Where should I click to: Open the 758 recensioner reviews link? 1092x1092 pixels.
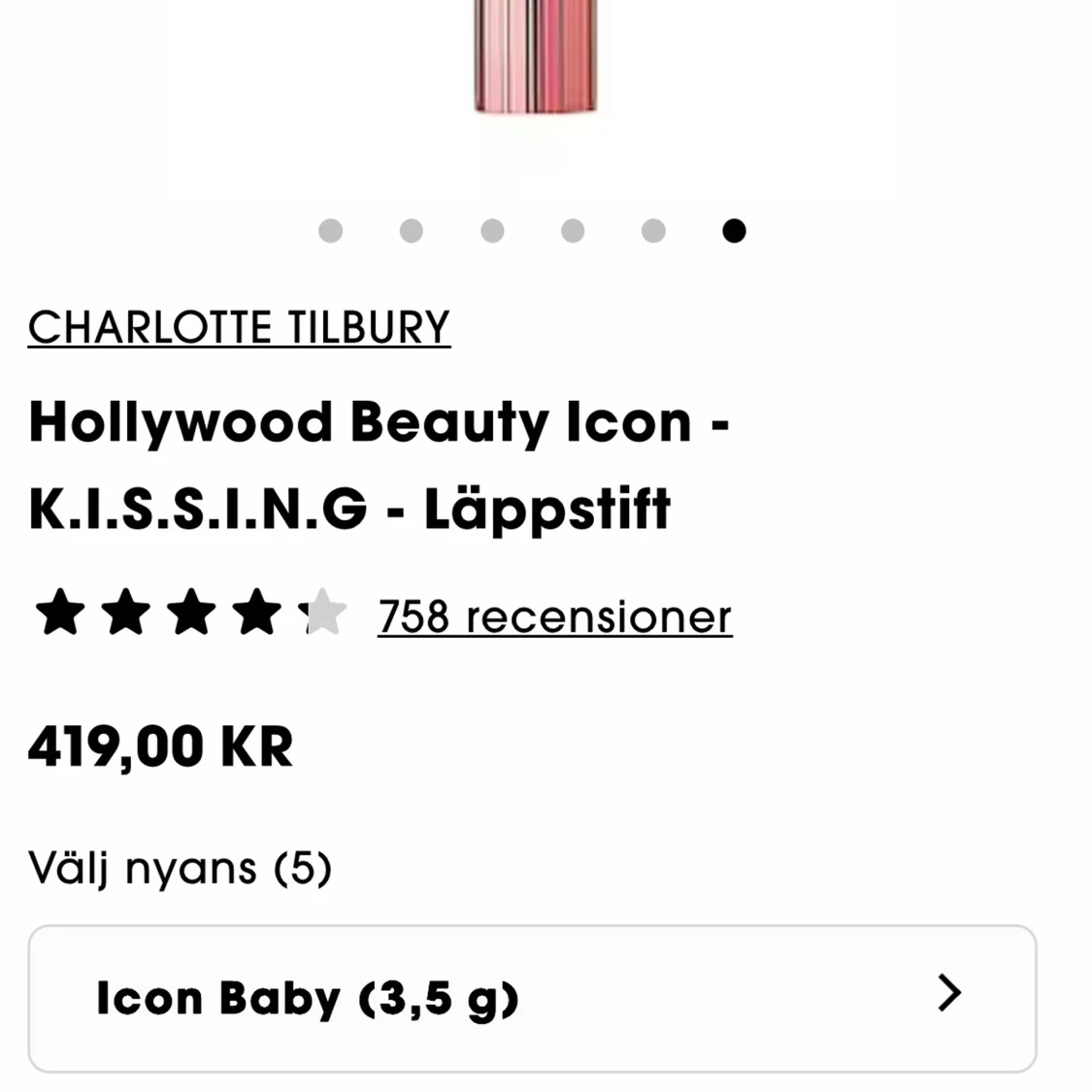tap(555, 617)
